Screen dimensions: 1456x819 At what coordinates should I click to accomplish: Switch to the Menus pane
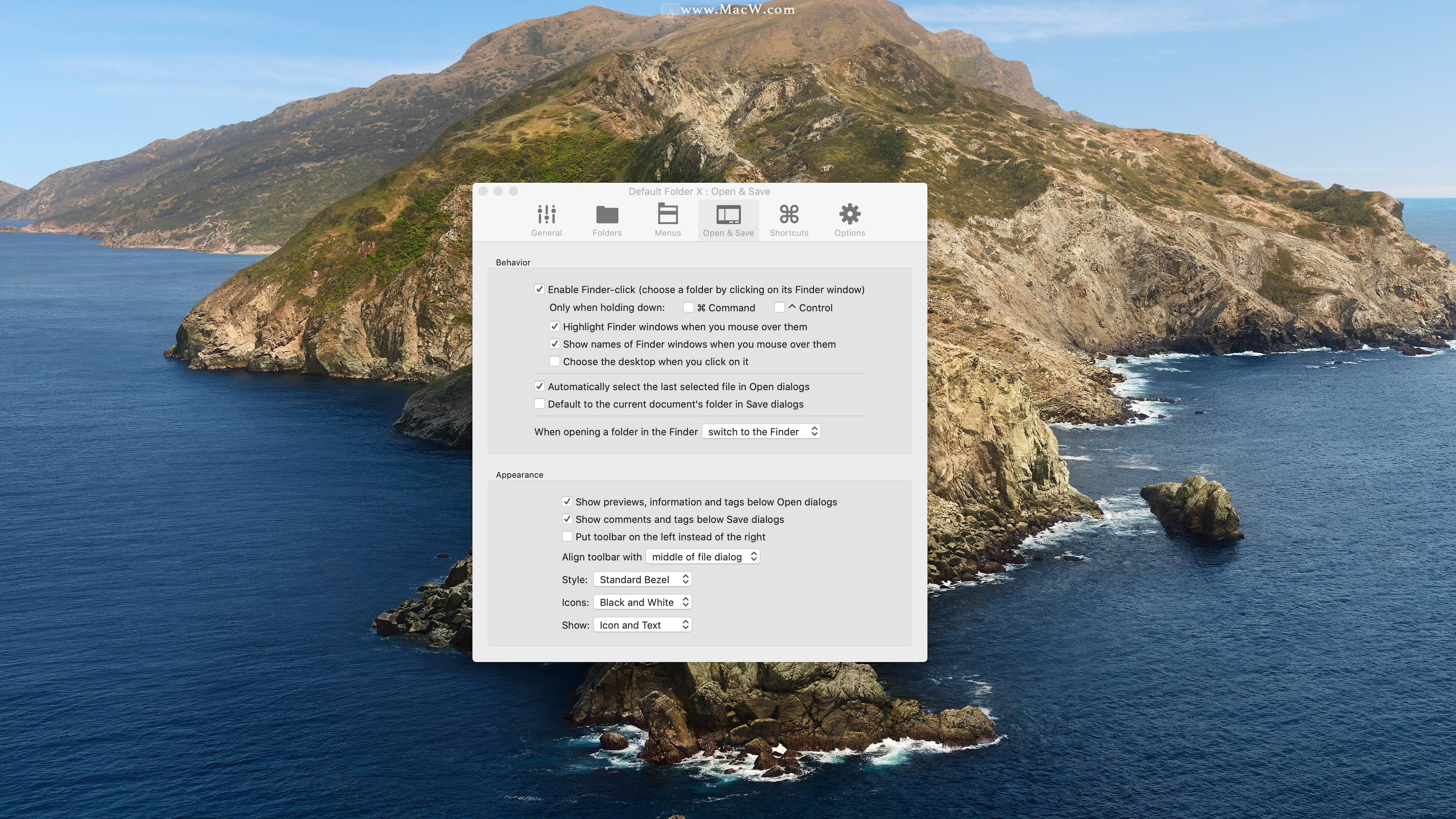click(x=667, y=220)
